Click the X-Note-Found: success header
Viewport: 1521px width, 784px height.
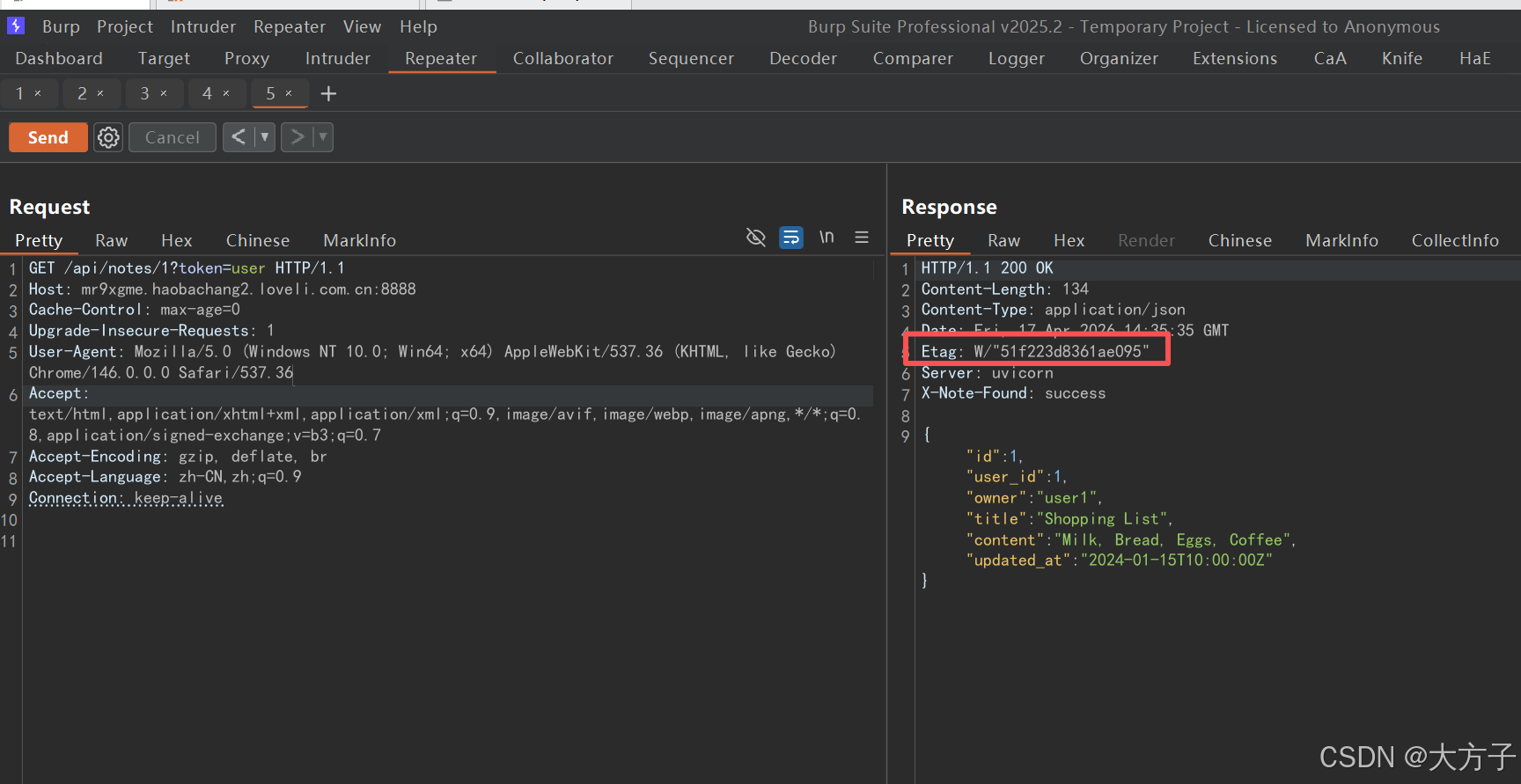(x=1013, y=393)
